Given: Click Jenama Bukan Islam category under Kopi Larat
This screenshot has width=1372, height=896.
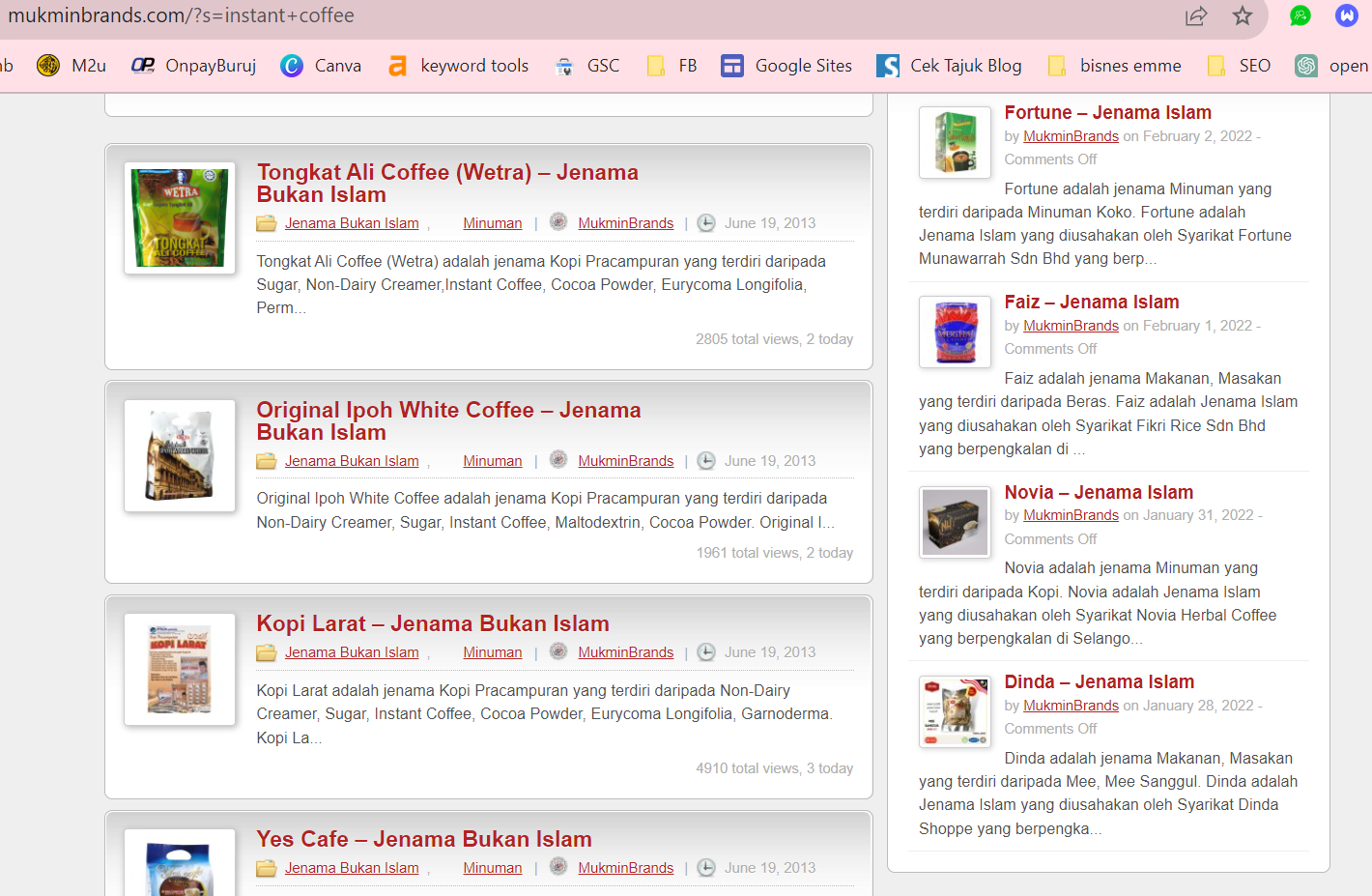Looking at the screenshot, I should 352,652.
